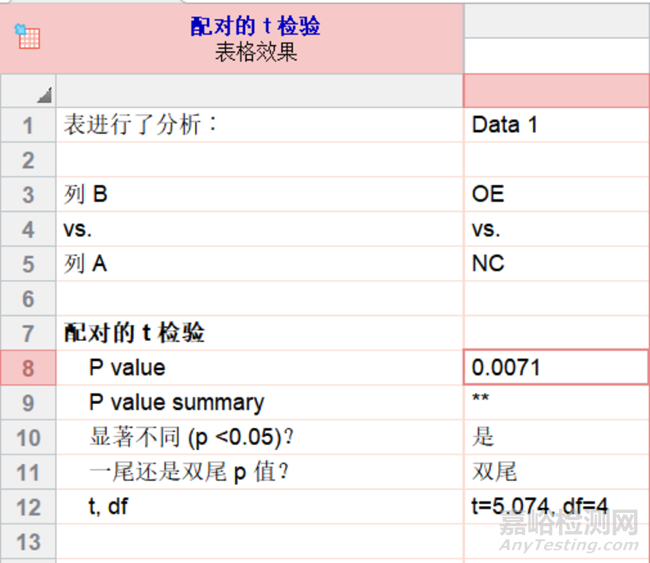Click the select-all triangle at table corner
Image resolution: width=650 pixels, height=563 pixels.
tap(43, 95)
